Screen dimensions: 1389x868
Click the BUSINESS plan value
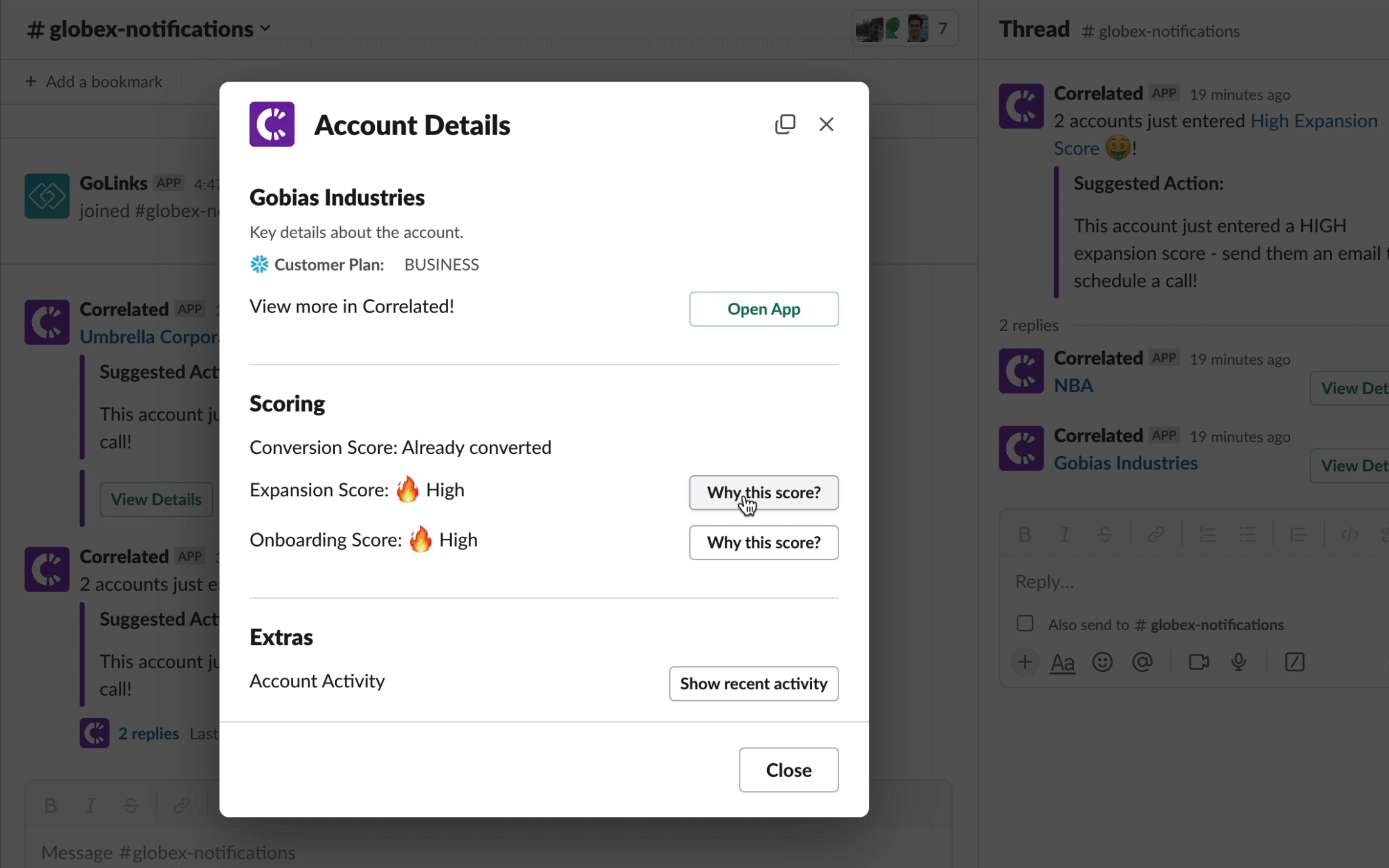click(441, 265)
